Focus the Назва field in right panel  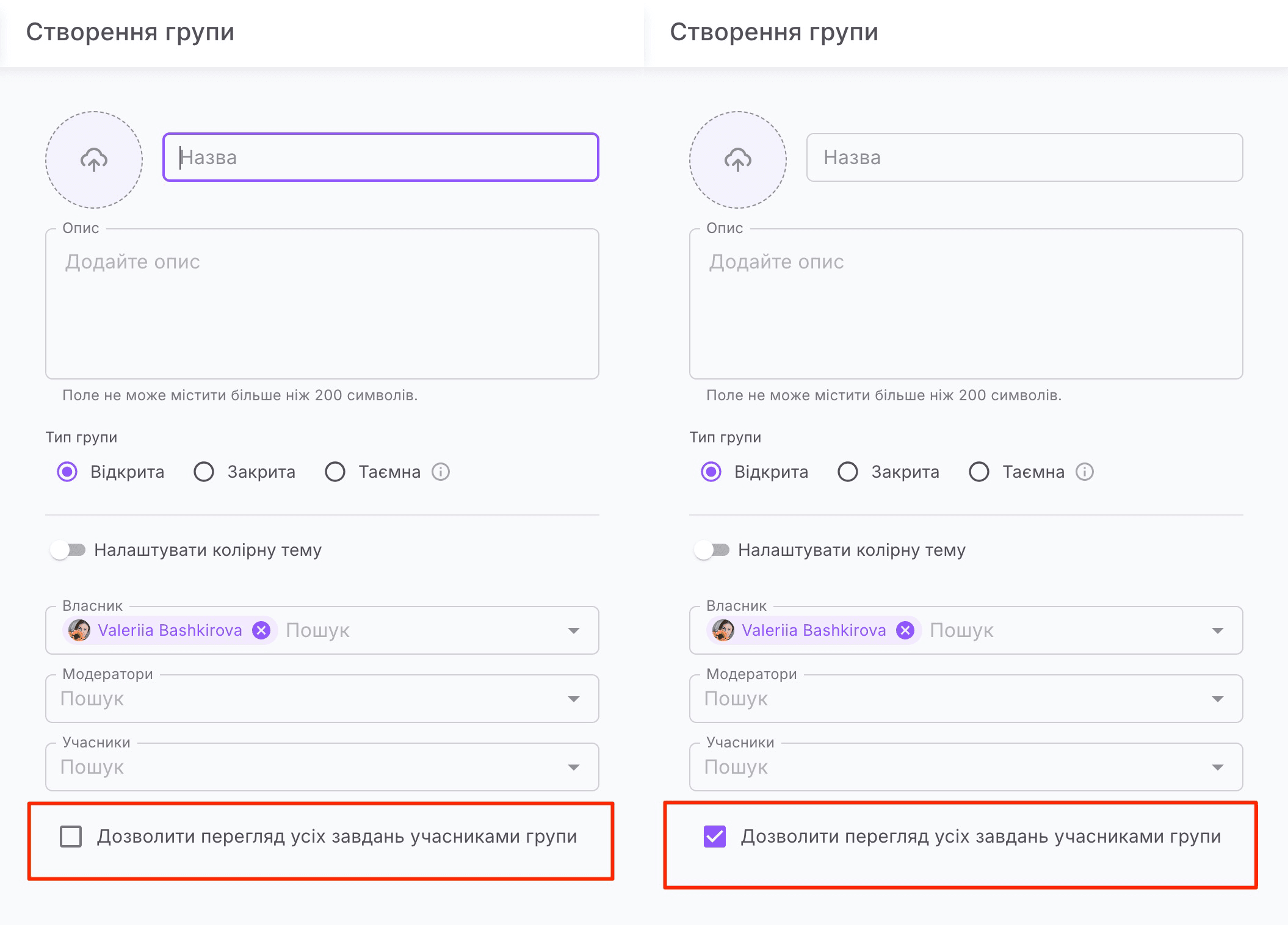pyautogui.click(x=1025, y=157)
